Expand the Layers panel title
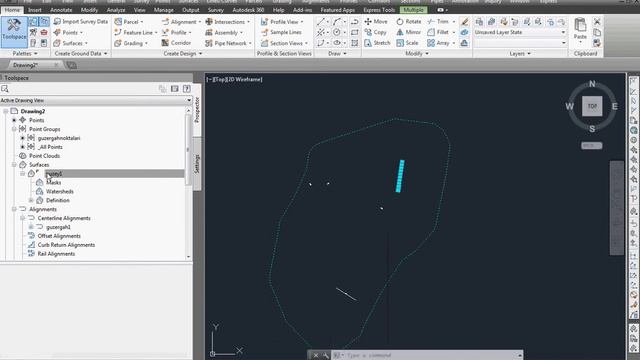Screen dimensions: 640x360 click(x=520, y=53)
